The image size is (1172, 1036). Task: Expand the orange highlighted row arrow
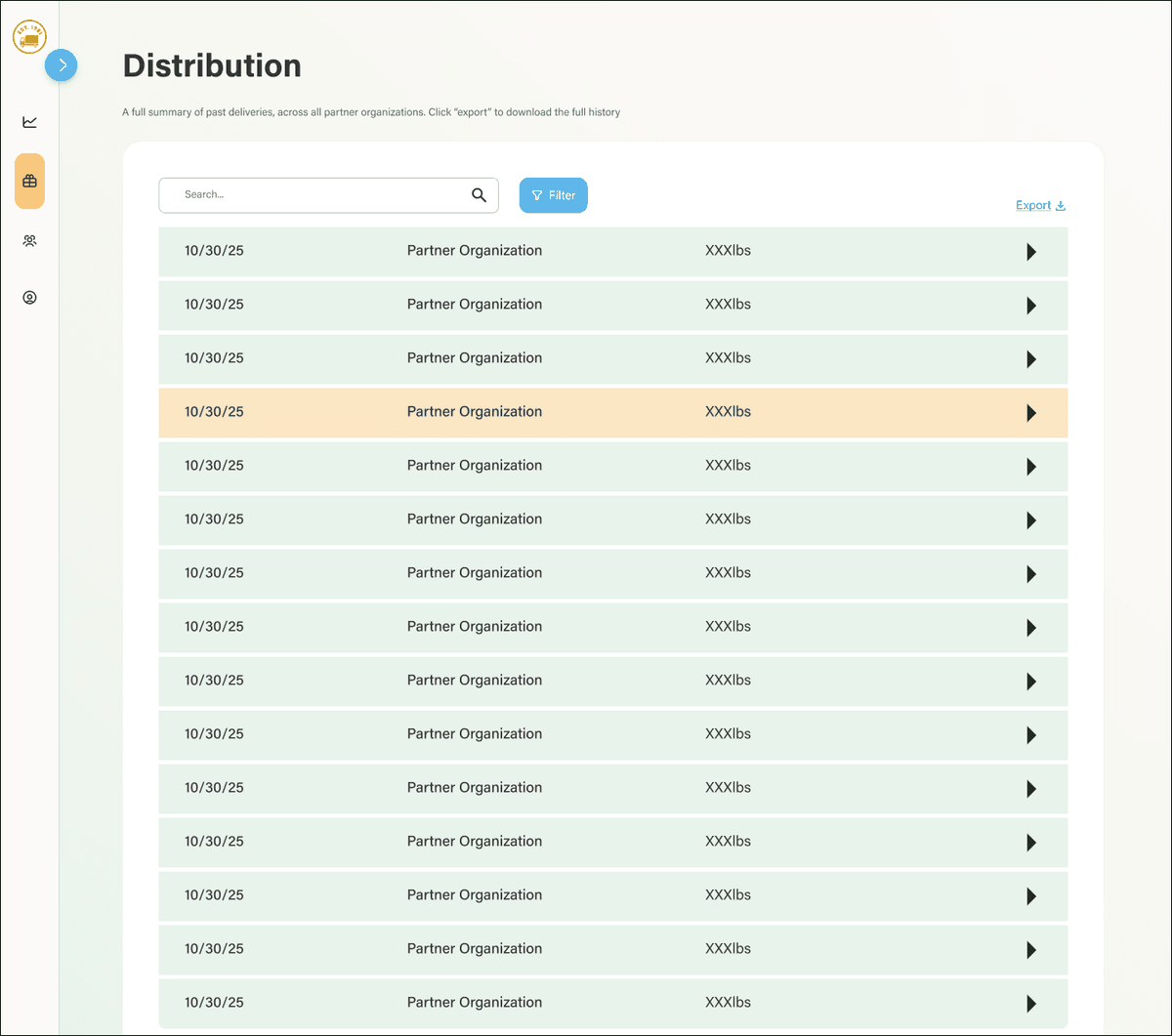pyautogui.click(x=1031, y=413)
